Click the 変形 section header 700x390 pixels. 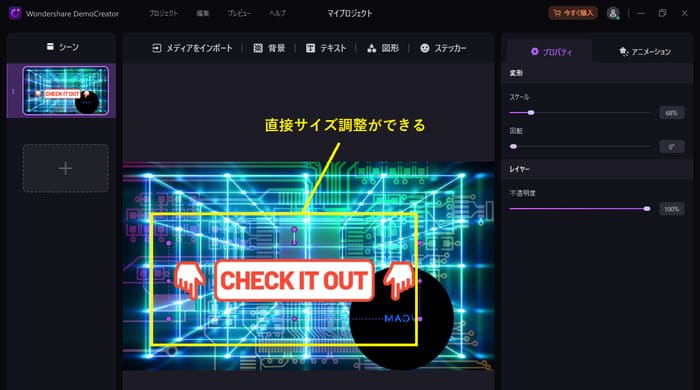point(597,73)
